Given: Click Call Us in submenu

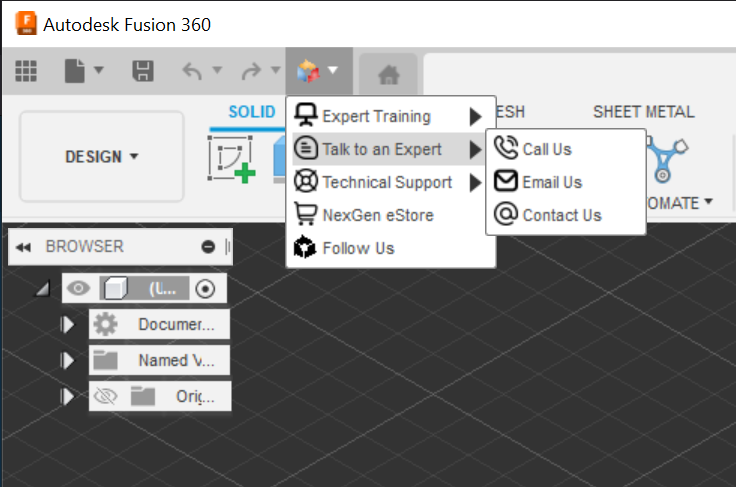Looking at the screenshot, I should [x=566, y=149].
